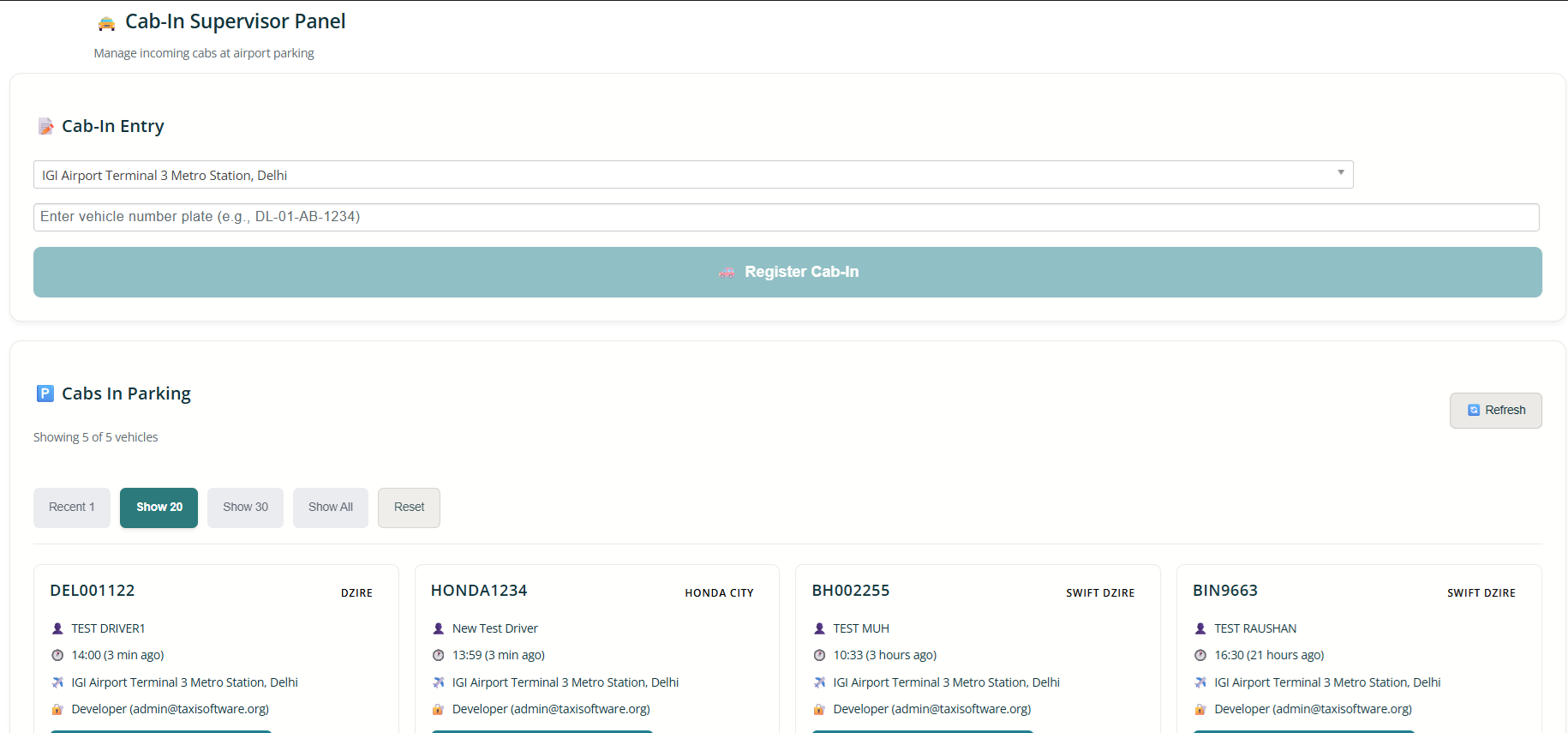Click the taxi icon beside Cab-In Supervisor Panel
1568x733 pixels.
[106, 23]
